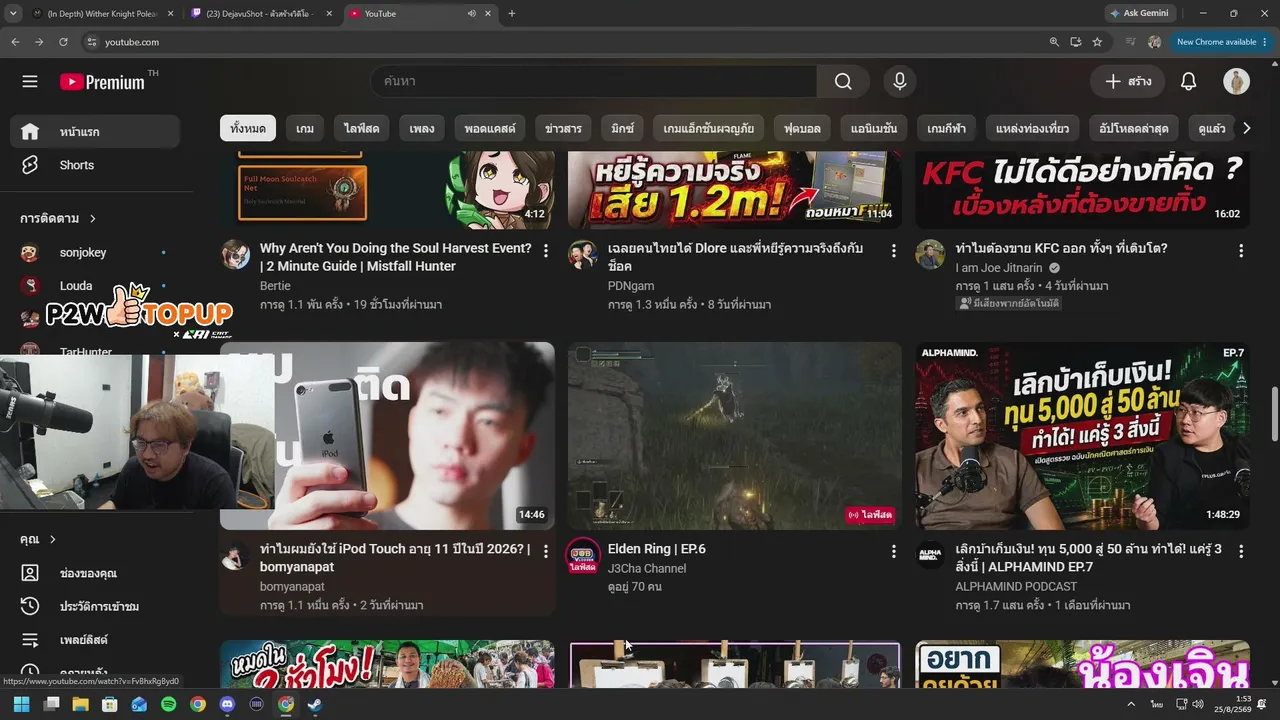Open 'ประวัติการเข้าชม' watch history link
Screen dimensions: 1280x720
[x=95, y=606]
